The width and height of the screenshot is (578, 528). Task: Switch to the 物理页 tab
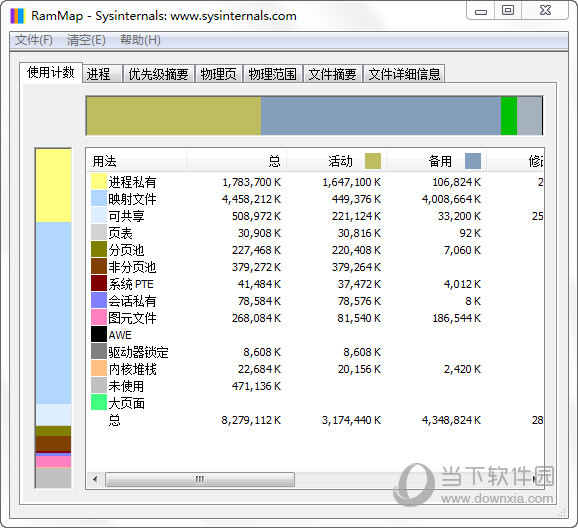click(219, 74)
